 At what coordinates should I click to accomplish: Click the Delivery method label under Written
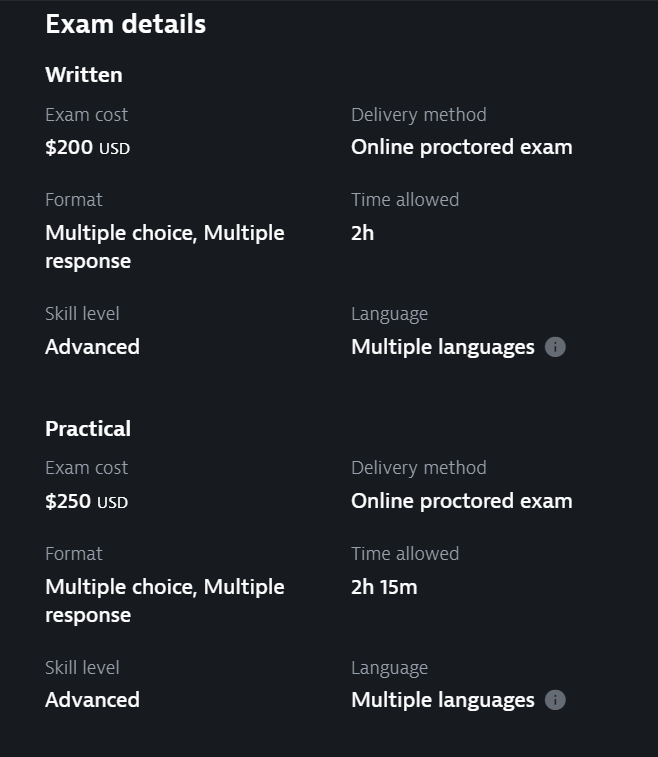[x=419, y=115]
